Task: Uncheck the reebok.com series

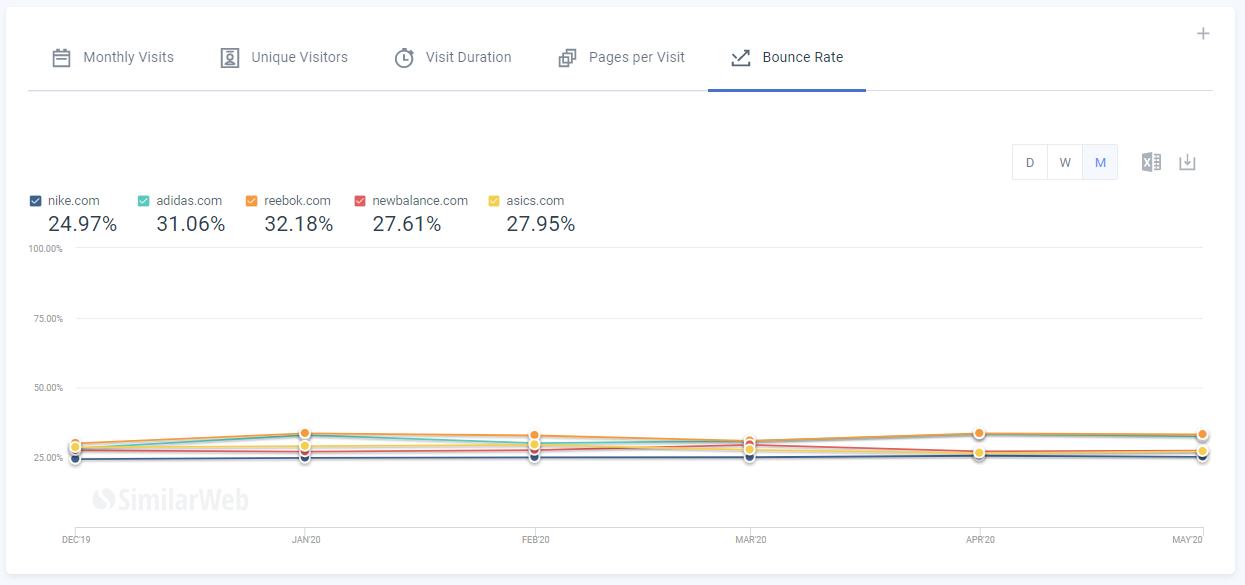Action: tap(252, 201)
